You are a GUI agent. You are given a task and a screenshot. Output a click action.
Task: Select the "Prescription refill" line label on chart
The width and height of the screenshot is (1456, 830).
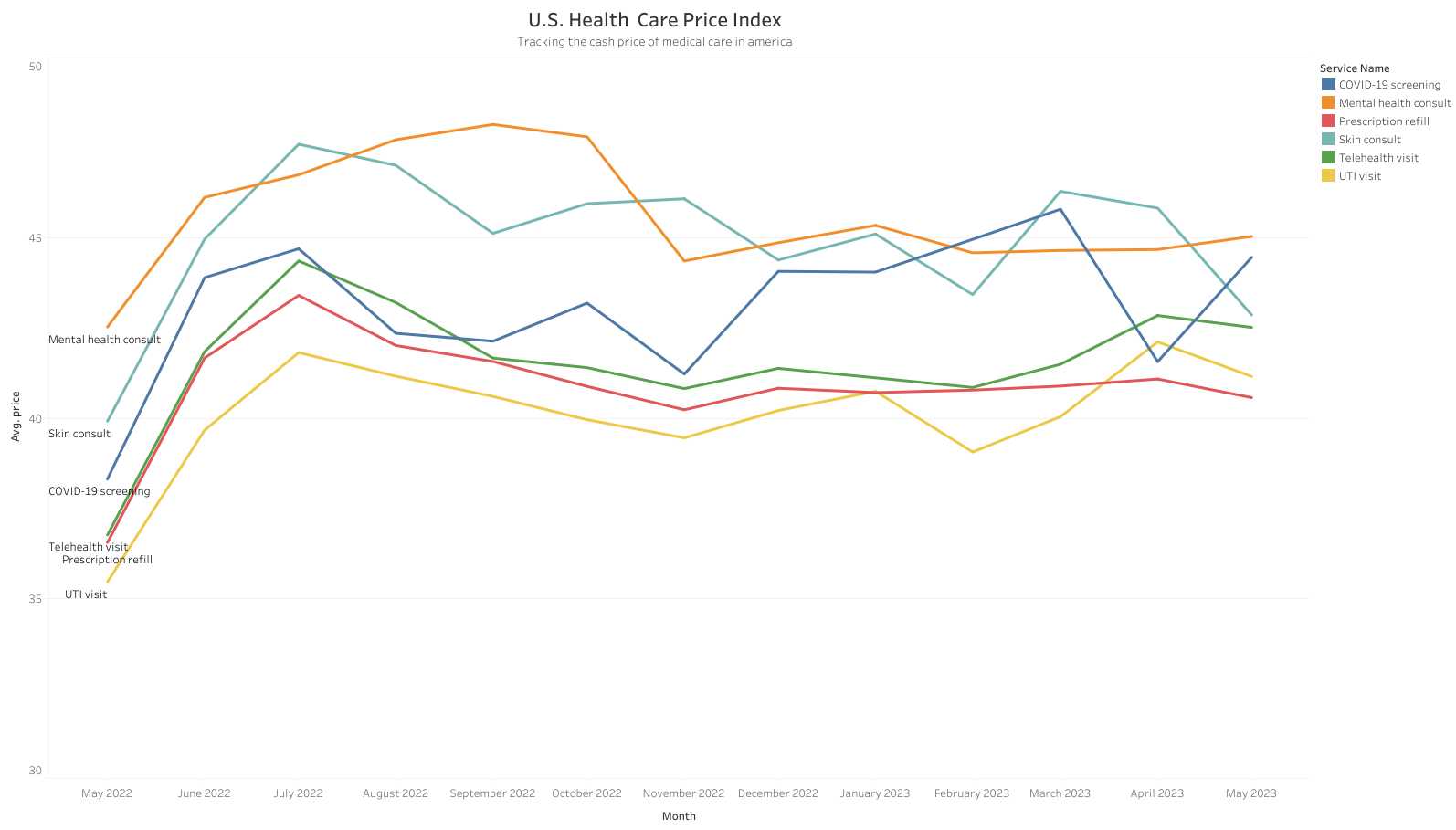[107, 560]
